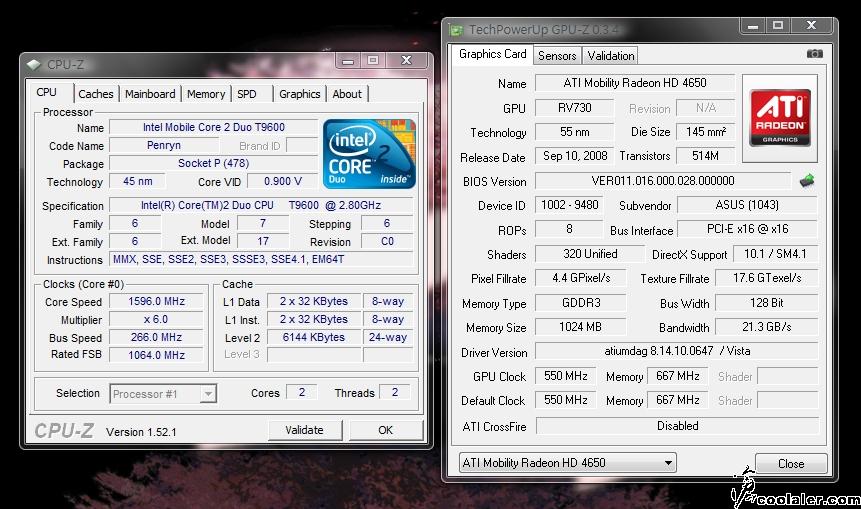
Task: Switch to the Graphics tab in CPU-Z
Action: 299,94
